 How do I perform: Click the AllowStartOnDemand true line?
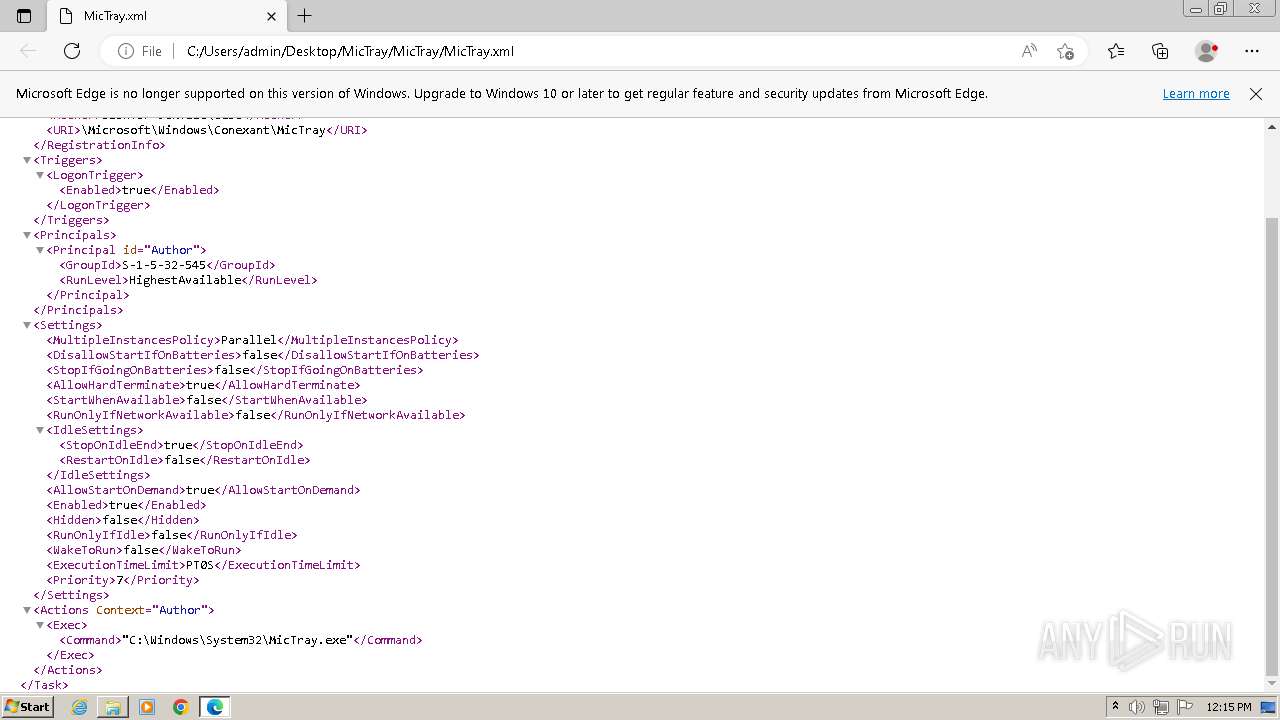[x=203, y=490]
